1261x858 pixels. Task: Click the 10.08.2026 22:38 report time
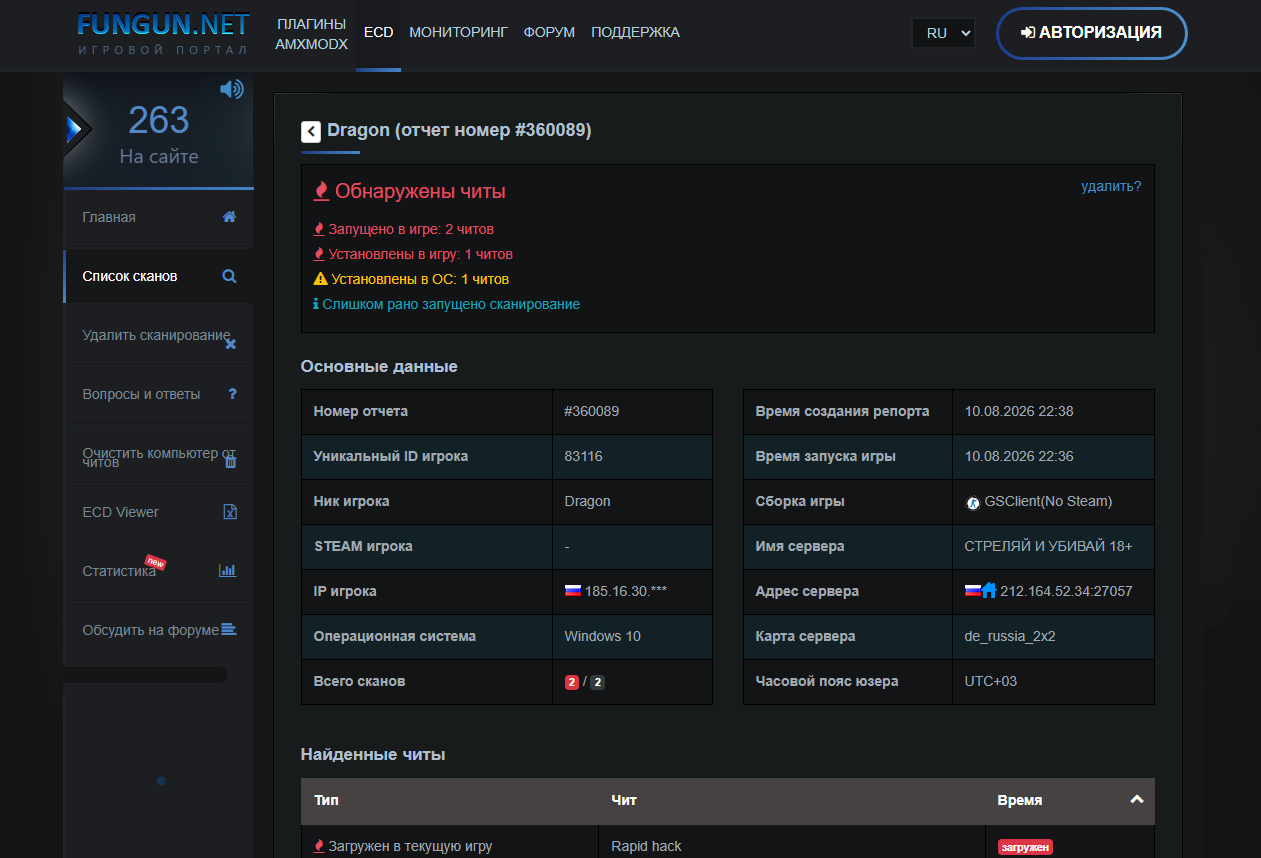pyautogui.click(x=1019, y=411)
